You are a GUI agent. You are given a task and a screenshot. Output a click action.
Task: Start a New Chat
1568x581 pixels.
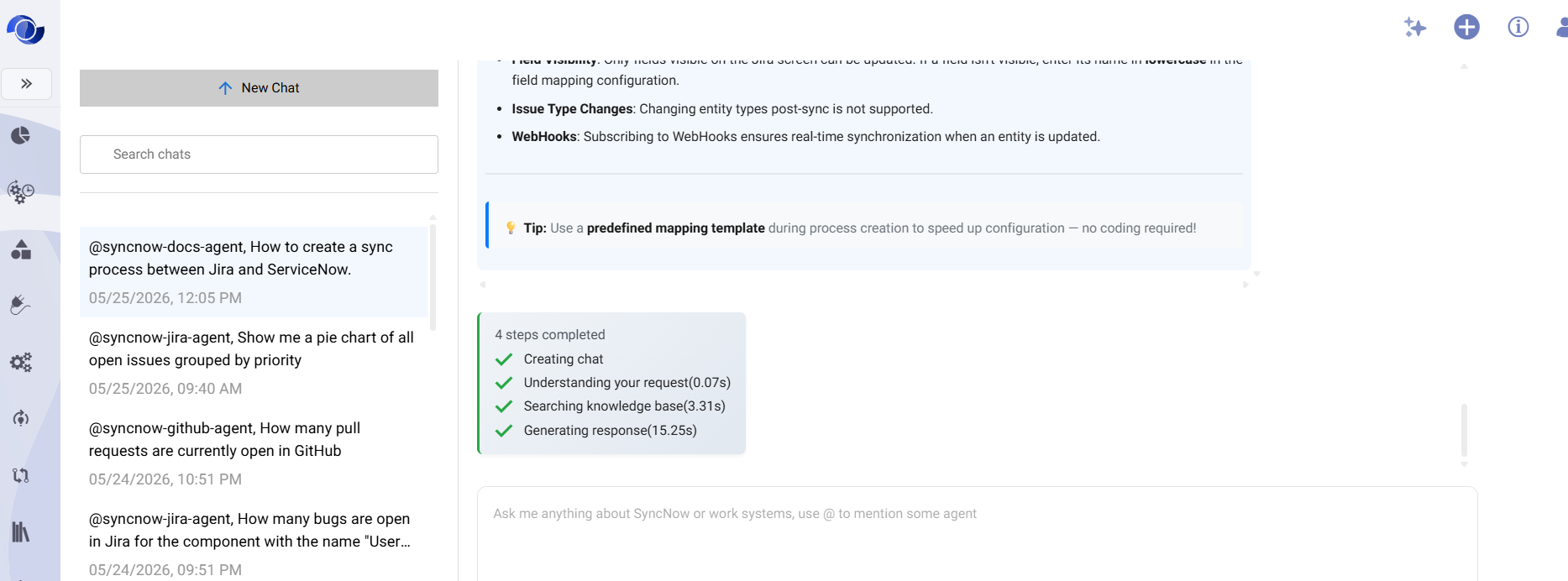259,88
